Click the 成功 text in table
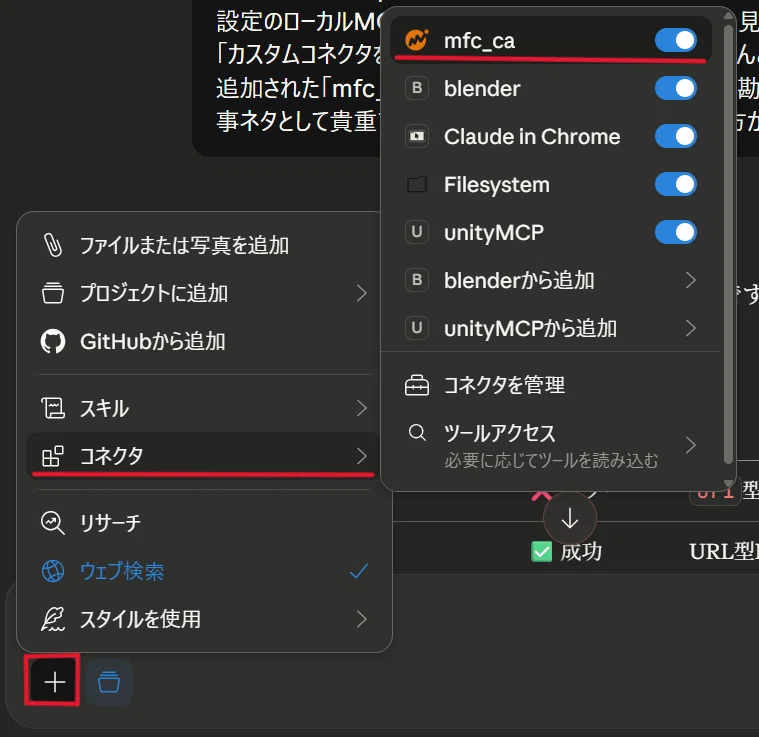Viewport: 759px width, 737px height. click(581, 552)
